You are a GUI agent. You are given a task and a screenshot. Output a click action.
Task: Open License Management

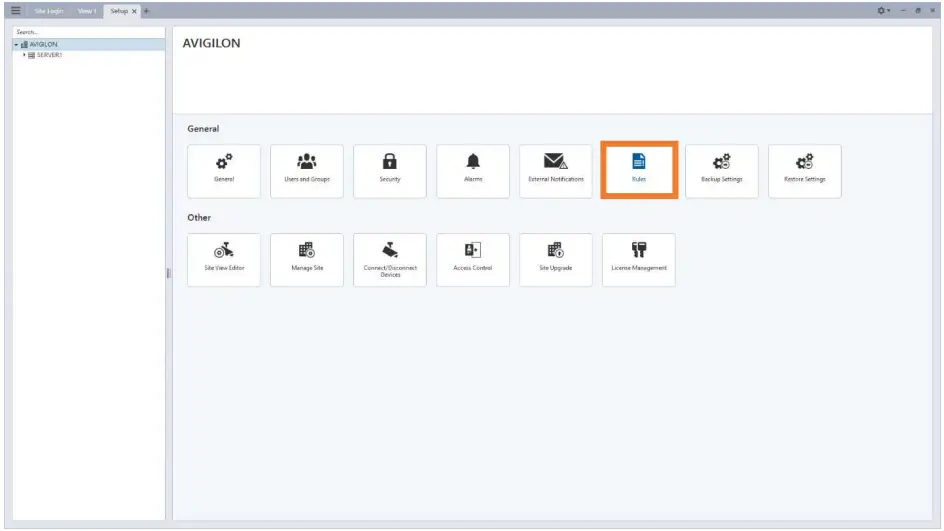pos(639,259)
